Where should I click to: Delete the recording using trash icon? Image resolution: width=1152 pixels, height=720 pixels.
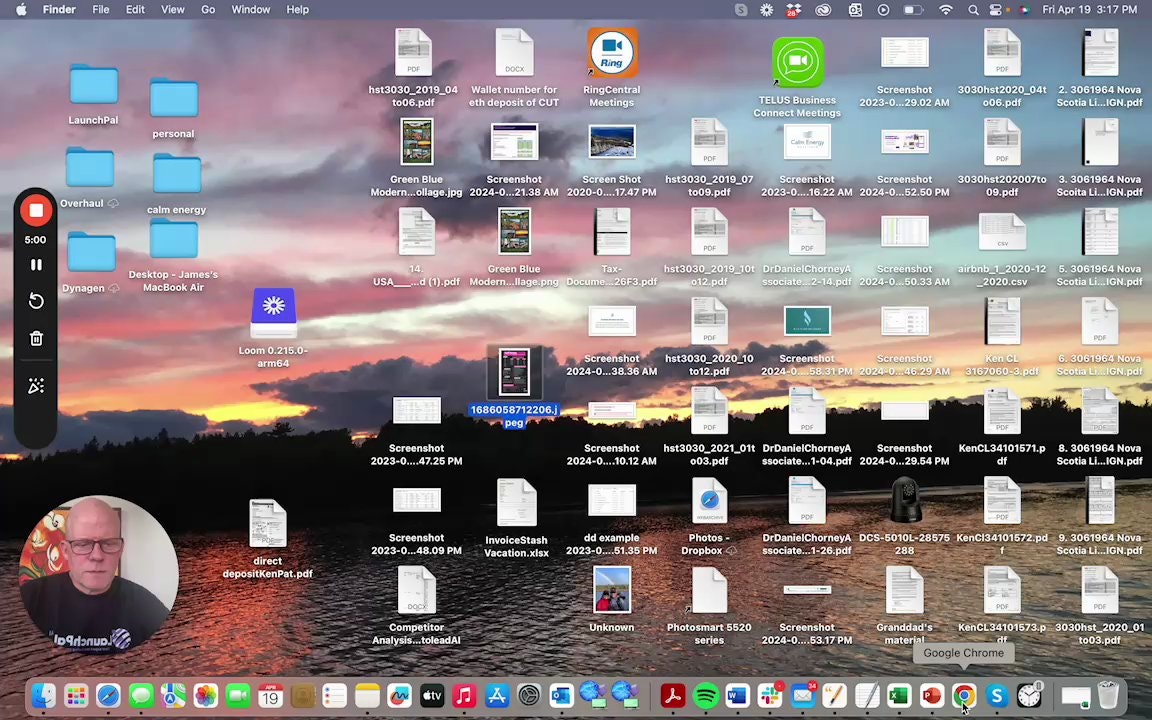click(36, 339)
